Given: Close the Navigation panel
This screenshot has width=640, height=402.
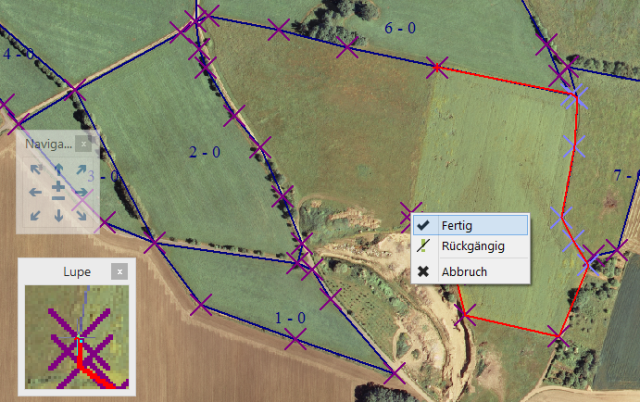Looking at the screenshot, I should click(x=84, y=144).
